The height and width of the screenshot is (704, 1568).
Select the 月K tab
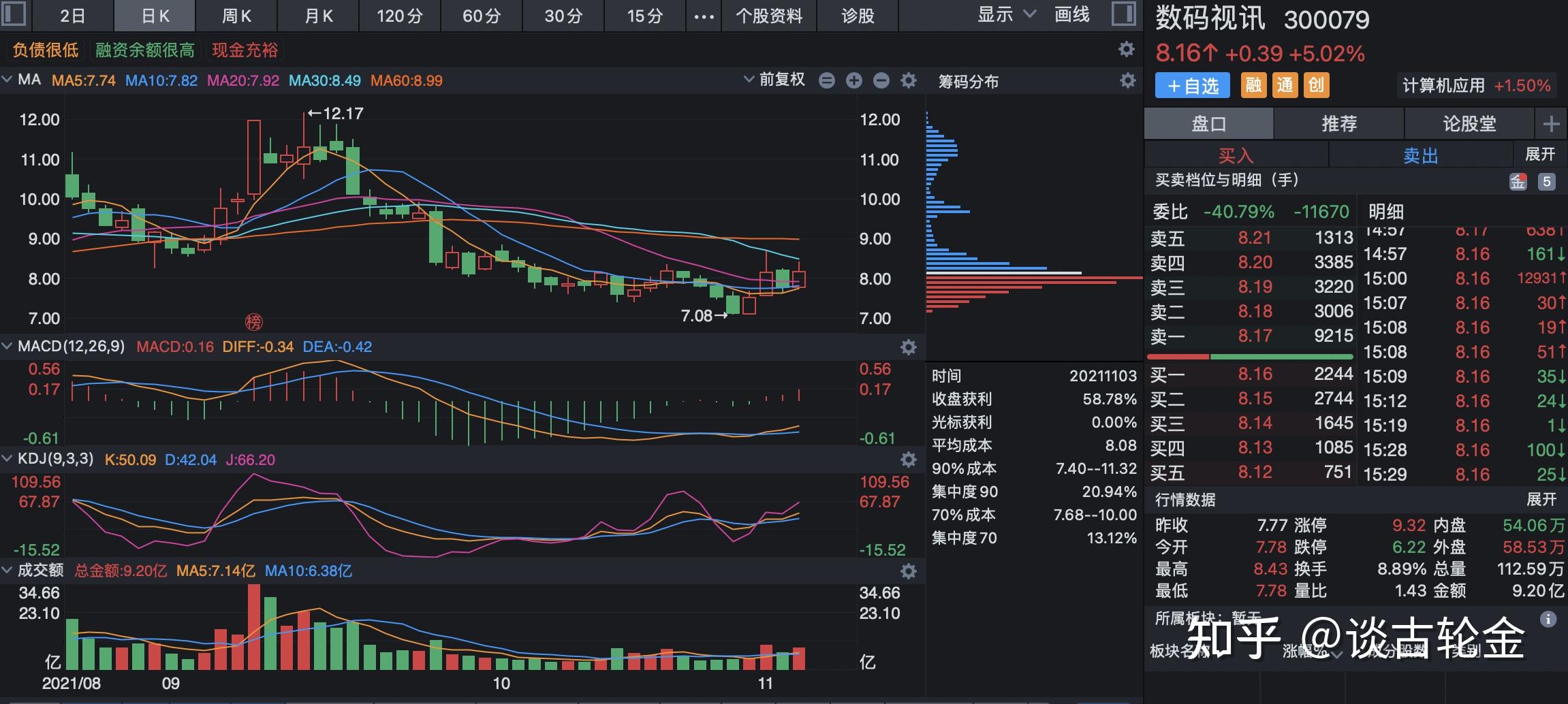(x=319, y=16)
